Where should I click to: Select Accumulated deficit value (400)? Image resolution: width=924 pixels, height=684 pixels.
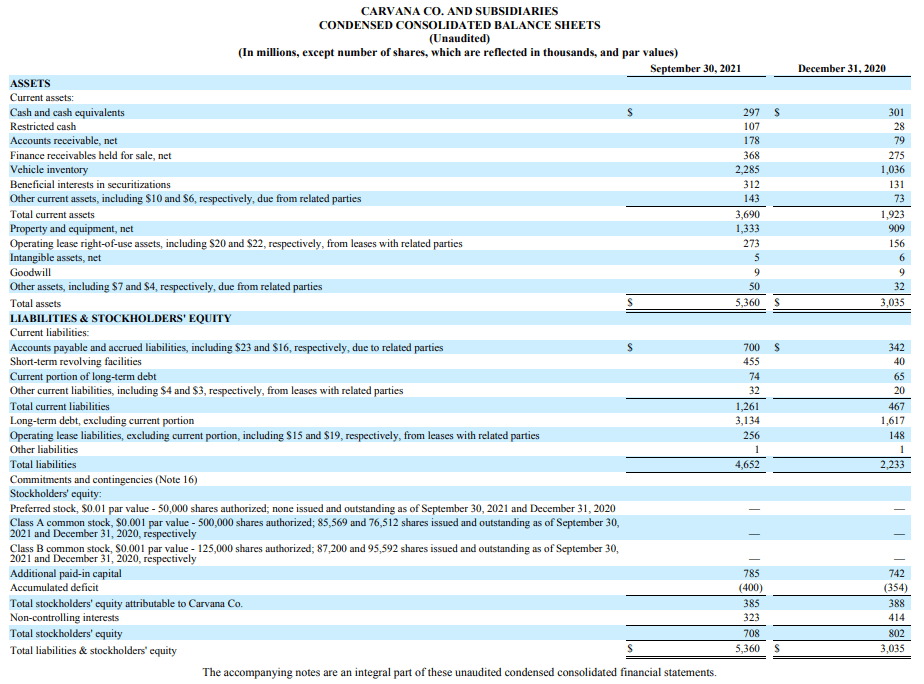(x=750, y=588)
